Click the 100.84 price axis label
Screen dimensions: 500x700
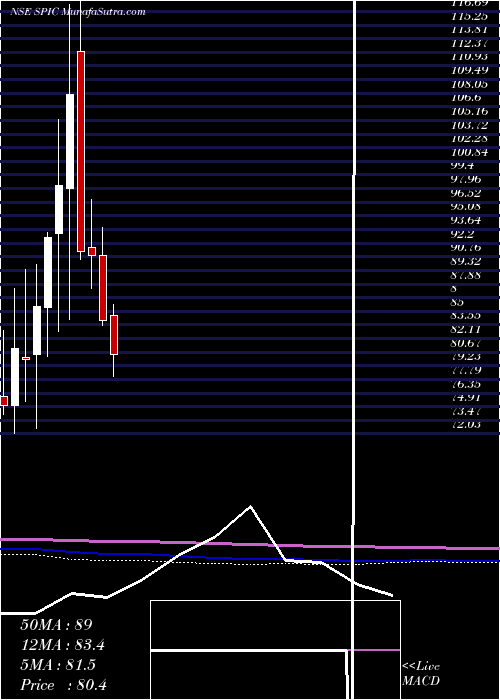click(x=470, y=152)
